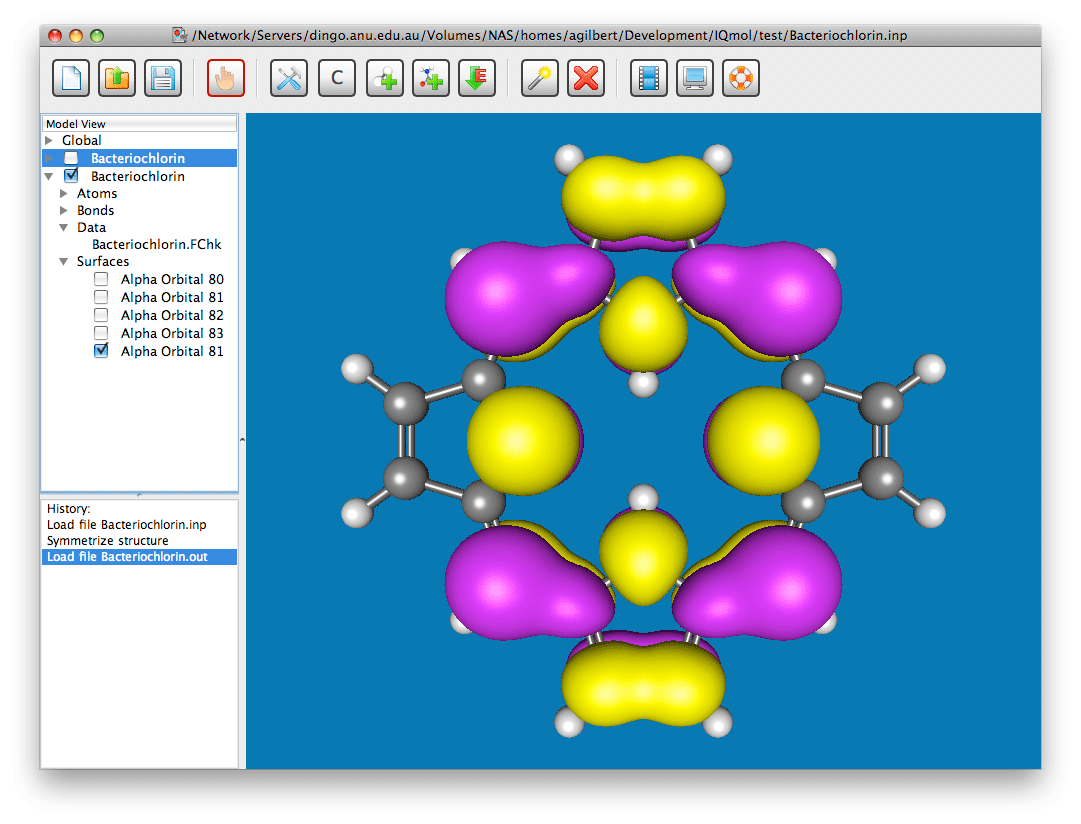Image resolution: width=1081 pixels, height=824 pixels.
Task: Toggle fullscreen with the monitor icon
Action: (695, 78)
